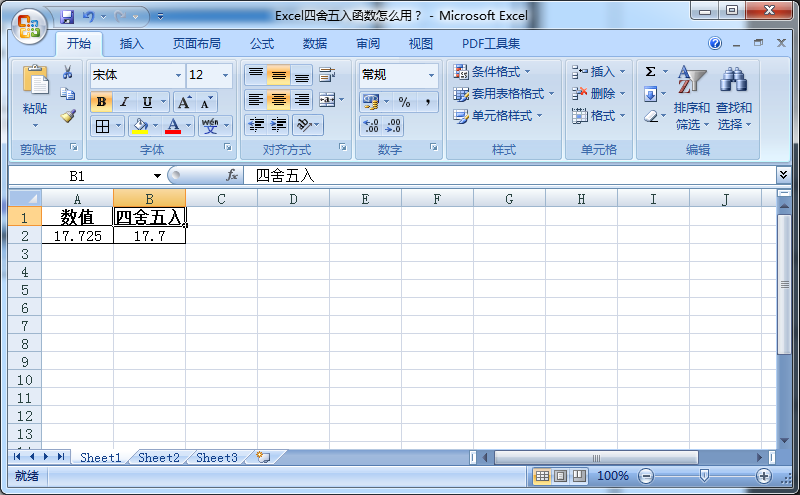Toggle Underline formatting
The image size is (800, 495).
tap(147, 102)
